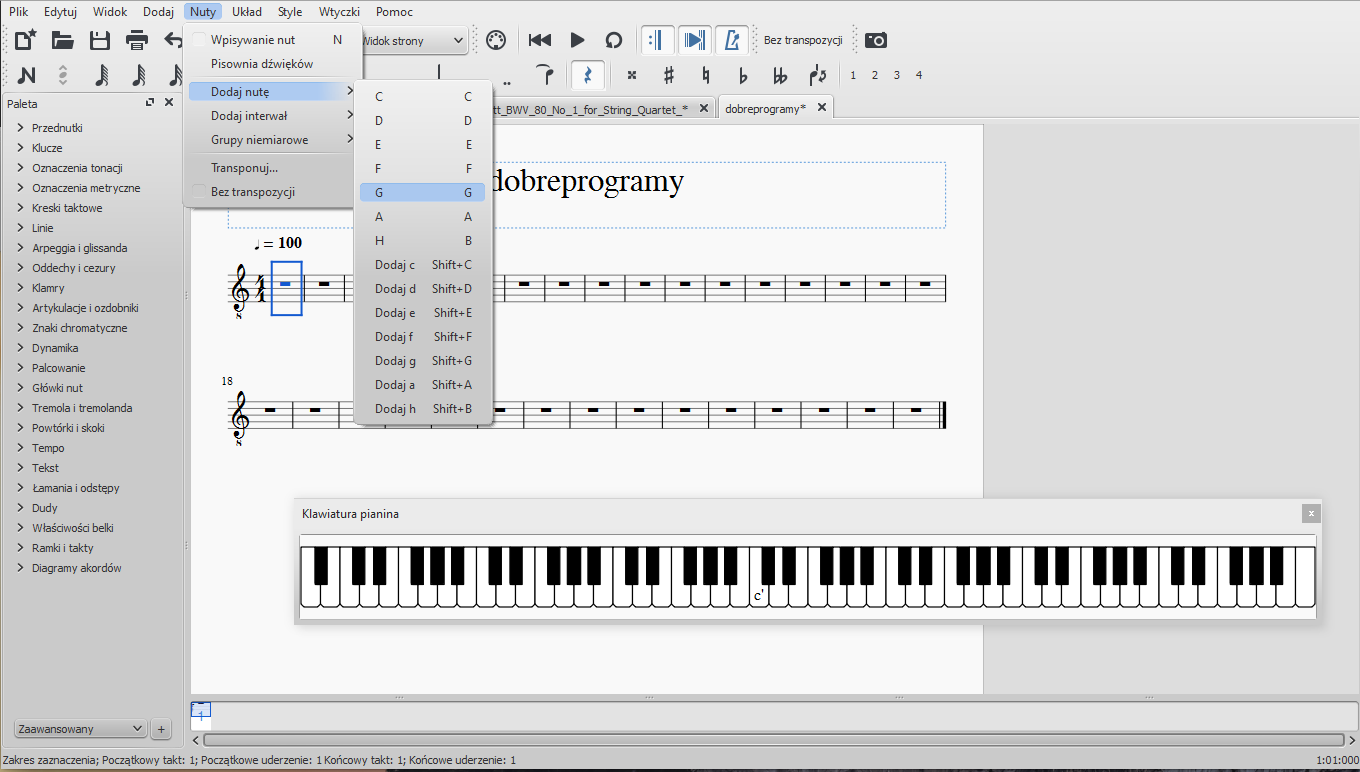
Task: Print the score
Action: click(137, 40)
